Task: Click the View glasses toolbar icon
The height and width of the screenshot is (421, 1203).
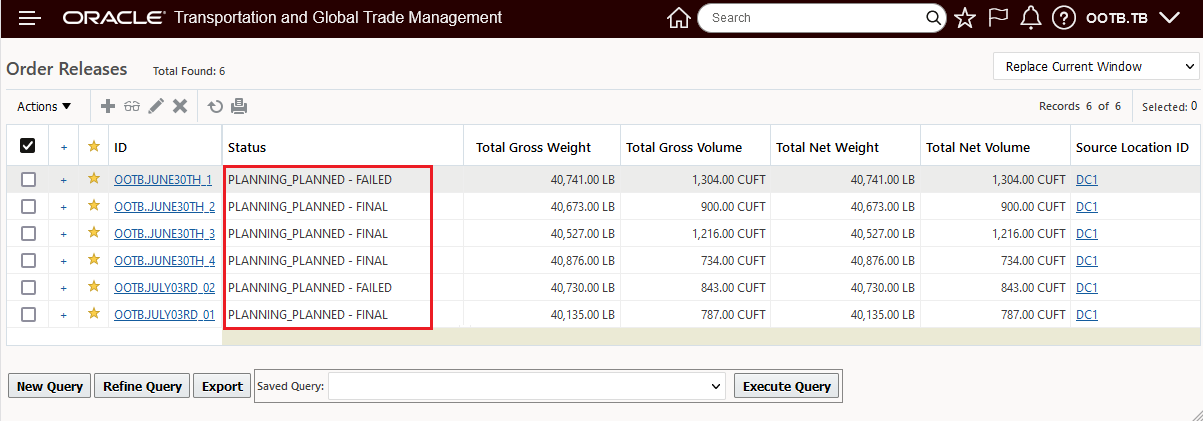Action: coord(133,106)
